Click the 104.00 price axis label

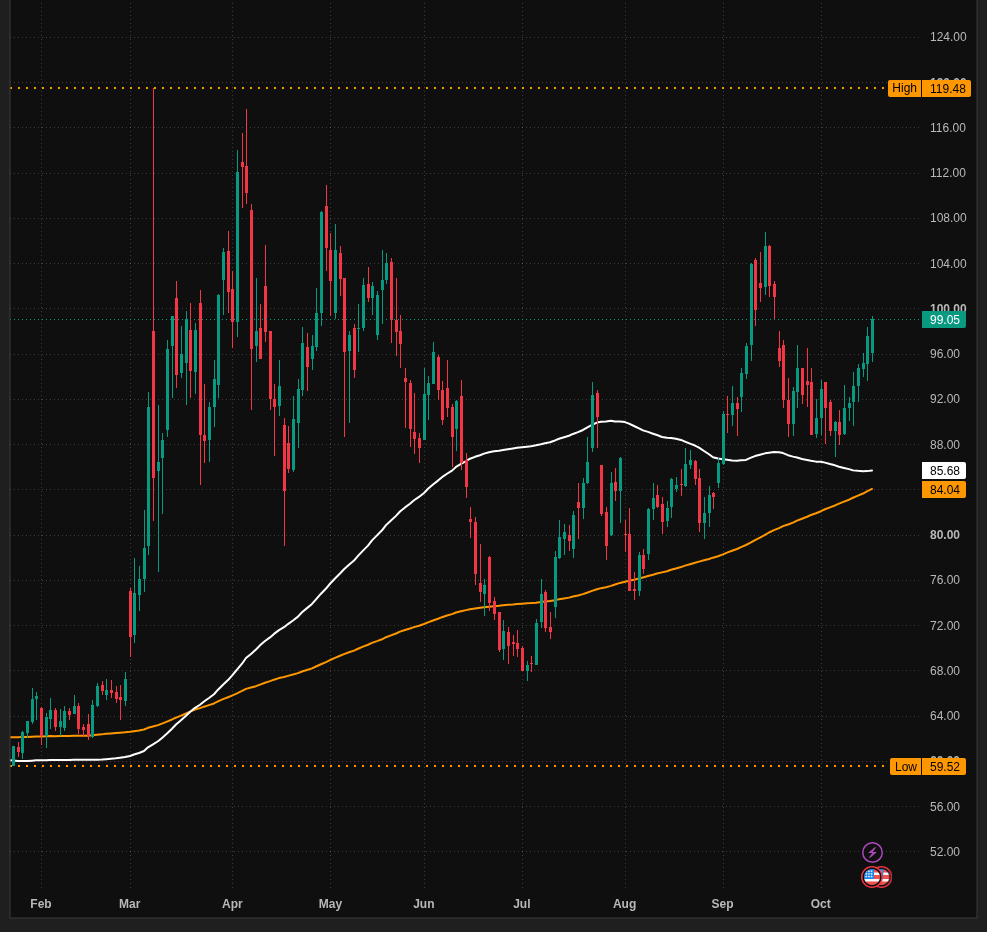pyautogui.click(x=948, y=264)
